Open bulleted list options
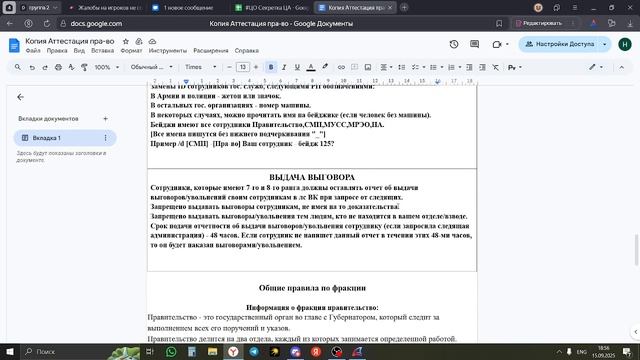The height and width of the screenshot is (360, 640). [436, 67]
